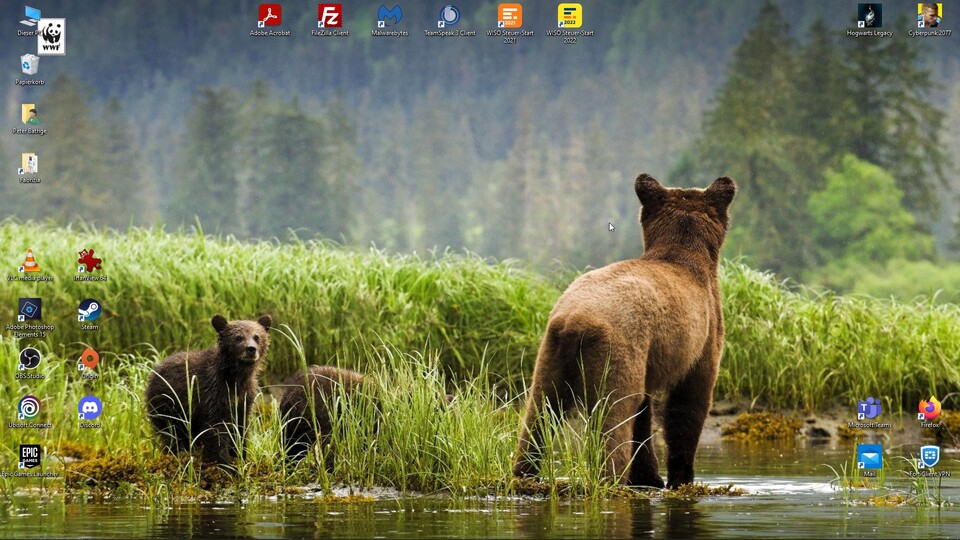The image size is (960, 540).
Task: Select the Discord shortcut
Action: coord(89,412)
